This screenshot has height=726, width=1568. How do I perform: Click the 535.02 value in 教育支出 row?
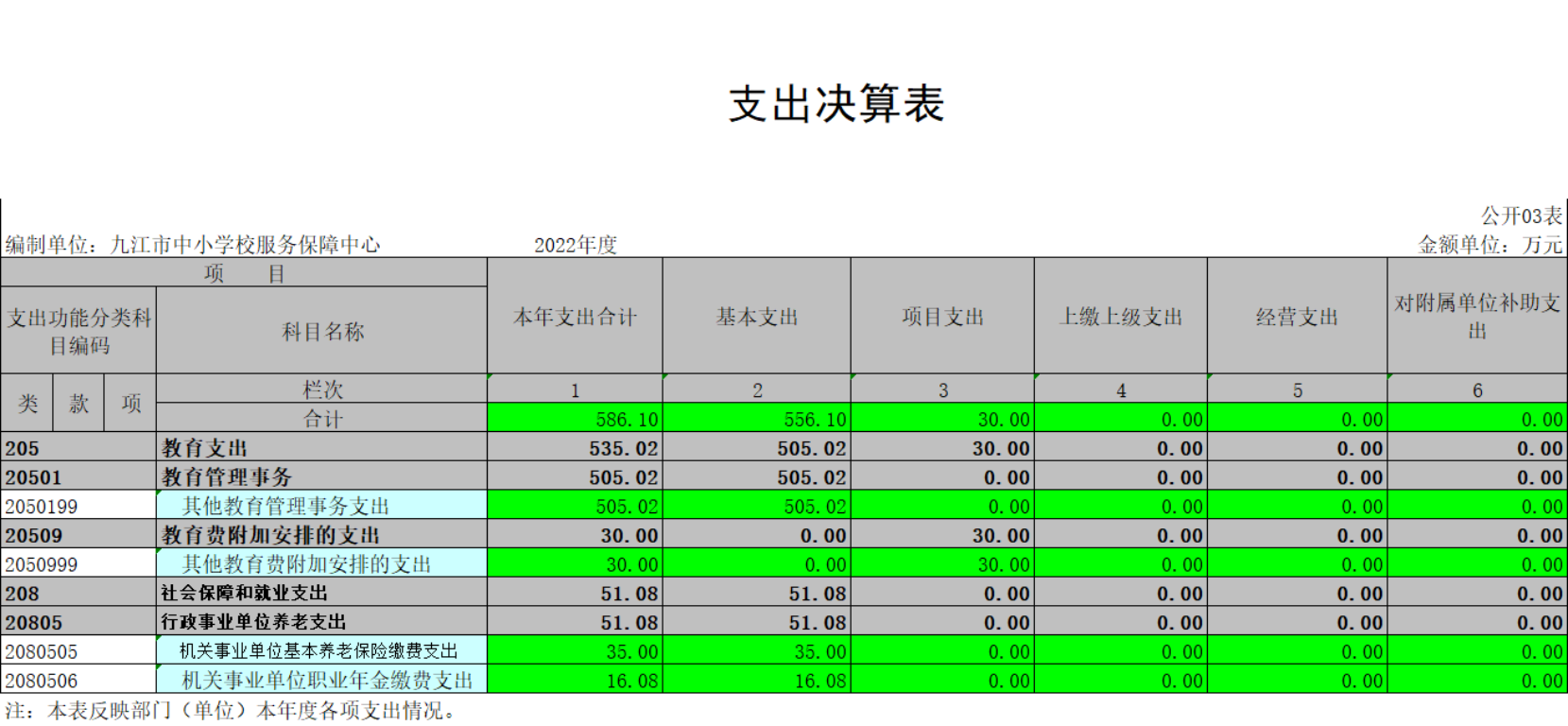pyautogui.click(x=575, y=448)
